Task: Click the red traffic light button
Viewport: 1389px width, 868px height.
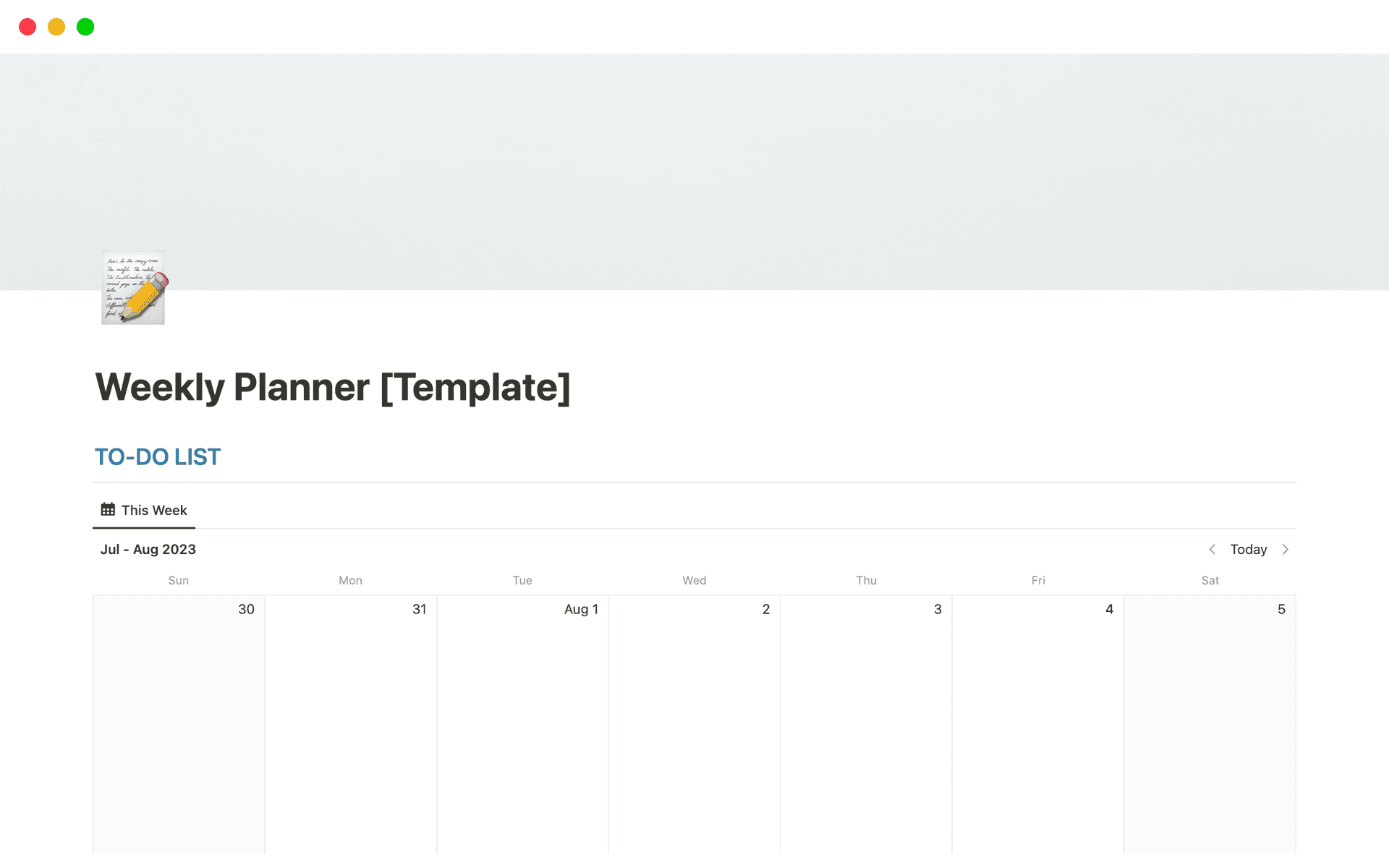Action: click(x=28, y=27)
